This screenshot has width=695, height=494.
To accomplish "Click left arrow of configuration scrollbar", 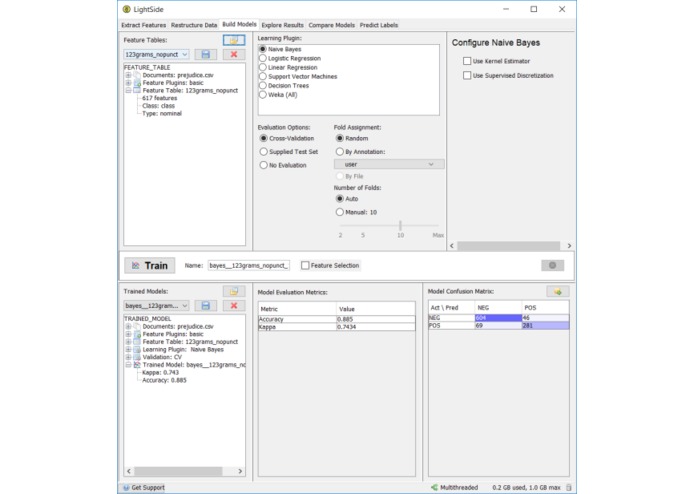I will tap(452, 245).
